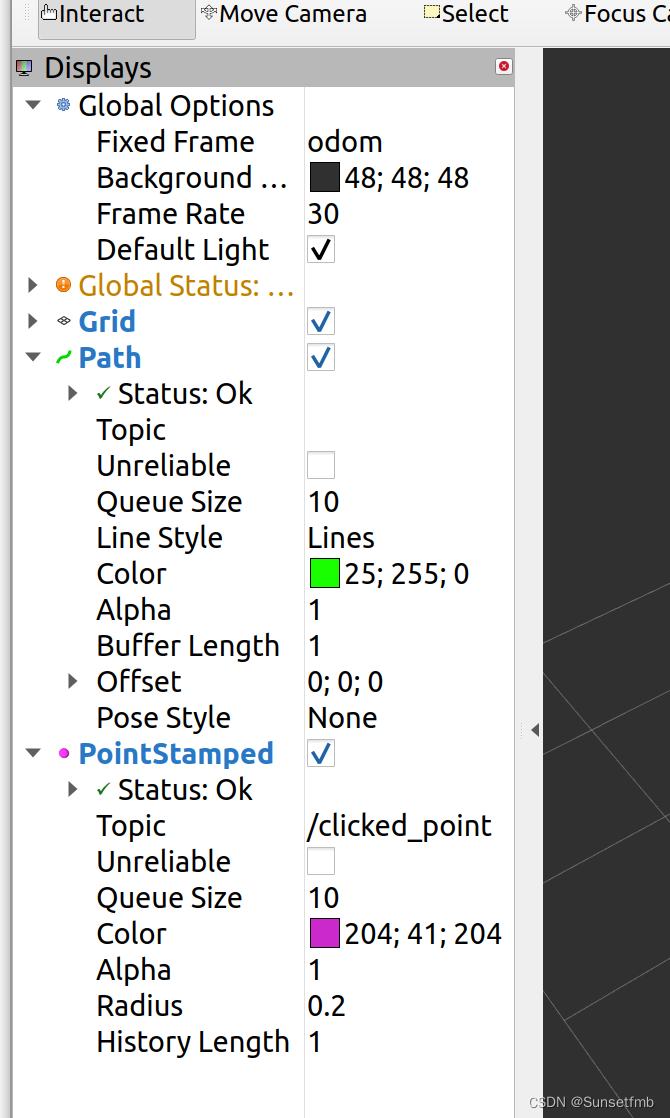Edit the Path Alpha value
Viewport: 670px width, 1118px height.
pyautogui.click(x=314, y=610)
